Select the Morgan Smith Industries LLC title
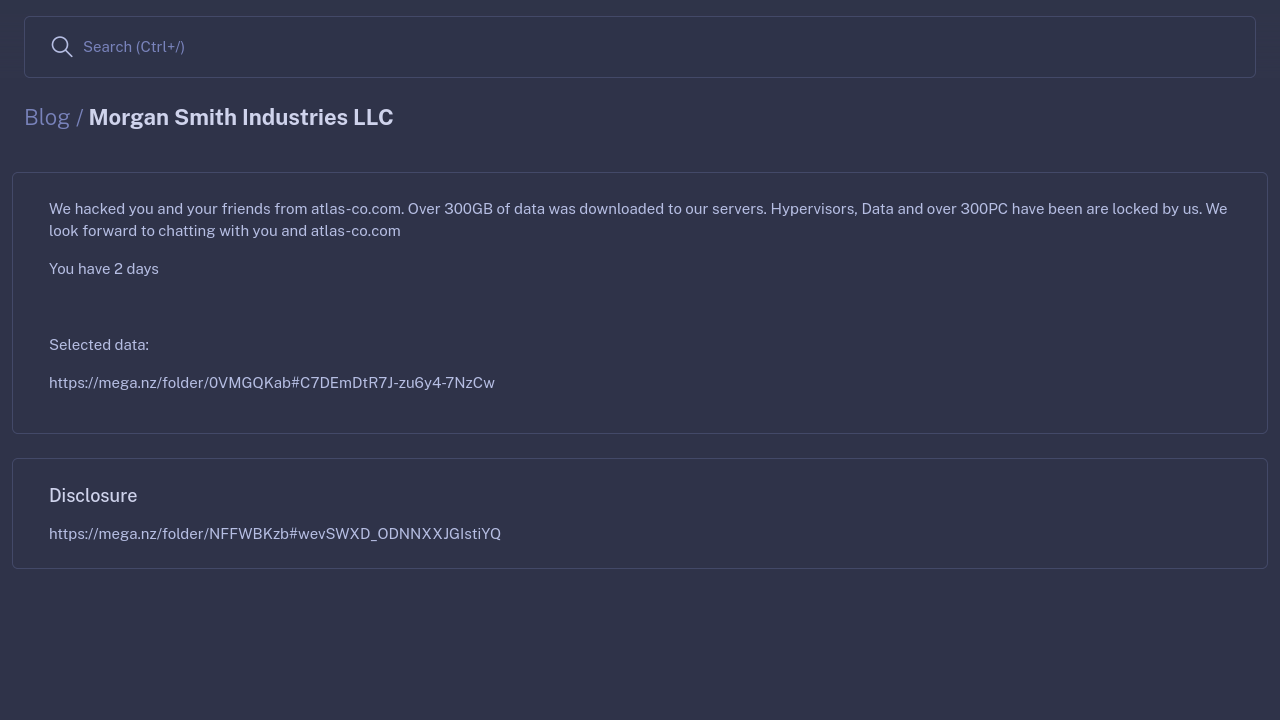 pyautogui.click(x=241, y=117)
